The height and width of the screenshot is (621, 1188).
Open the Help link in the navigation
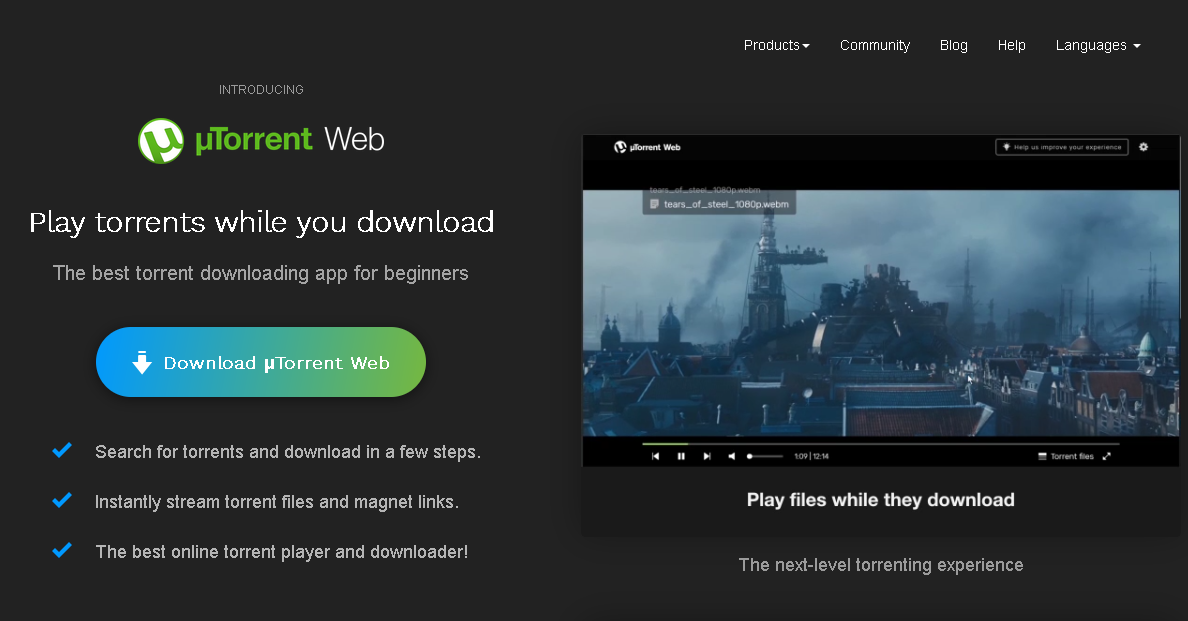coord(1011,45)
